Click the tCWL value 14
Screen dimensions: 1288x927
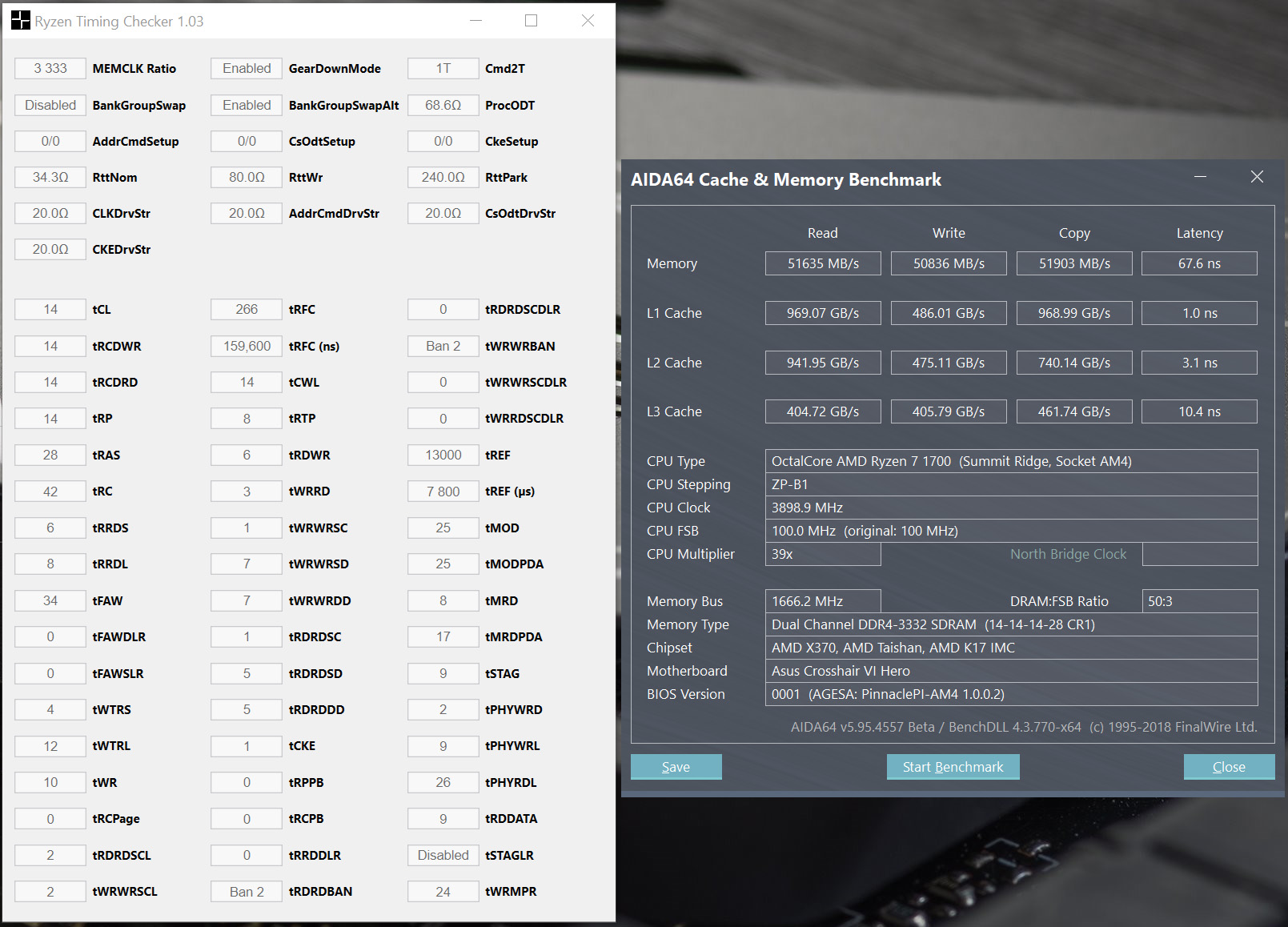[247, 383]
